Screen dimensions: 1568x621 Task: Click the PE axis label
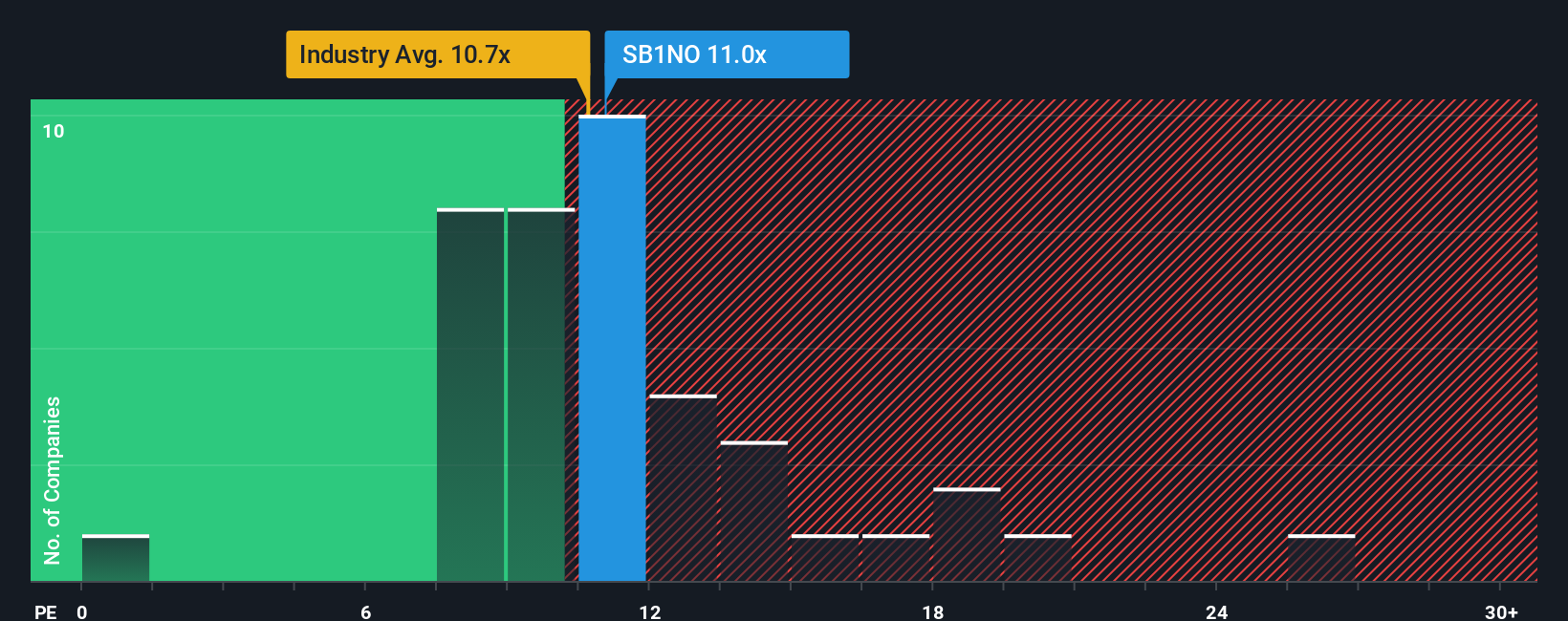46,611
